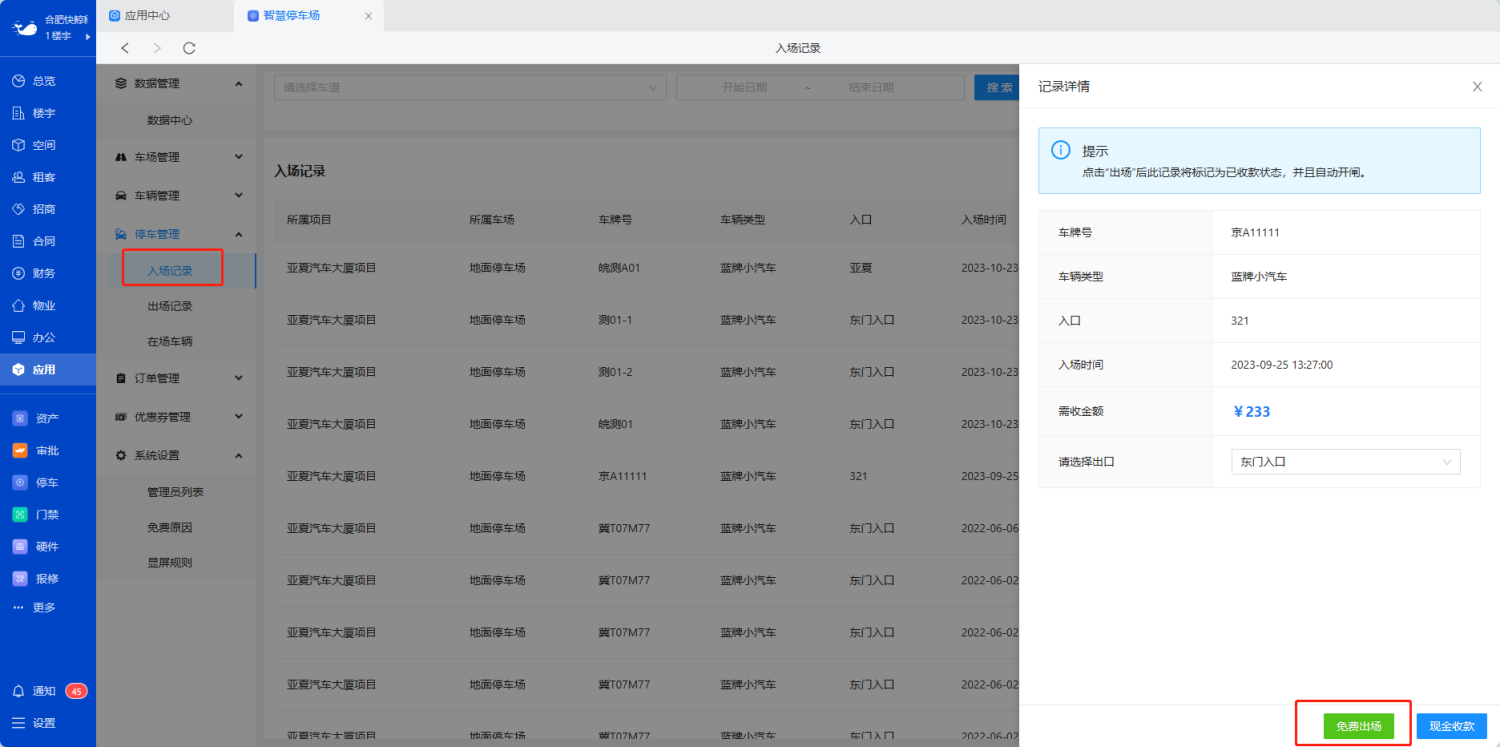Click plate 京A11111 in the table row
This screenshot has height=747, width=1500.
click(x=623, y=476)
